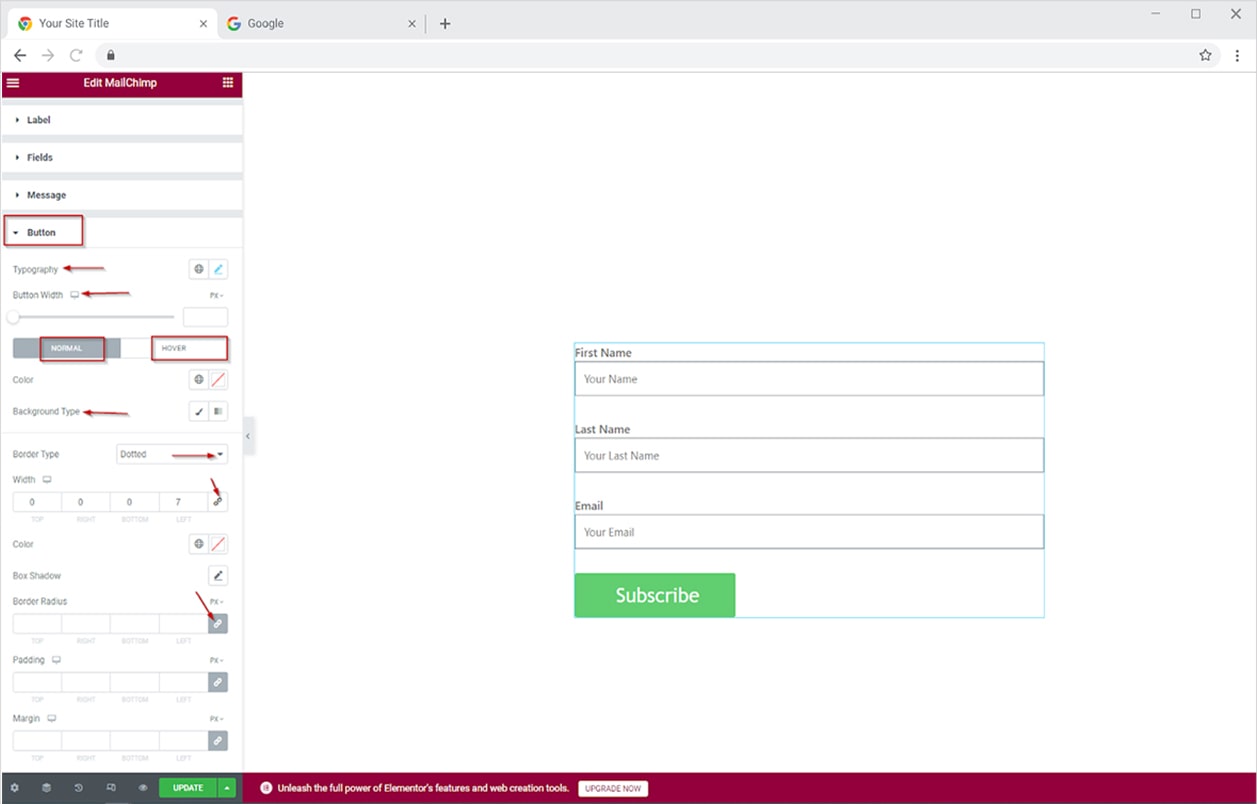Click the Your Last Name input field
The width and height of the screenshot is (1257, 804).
tap(808, 456)
